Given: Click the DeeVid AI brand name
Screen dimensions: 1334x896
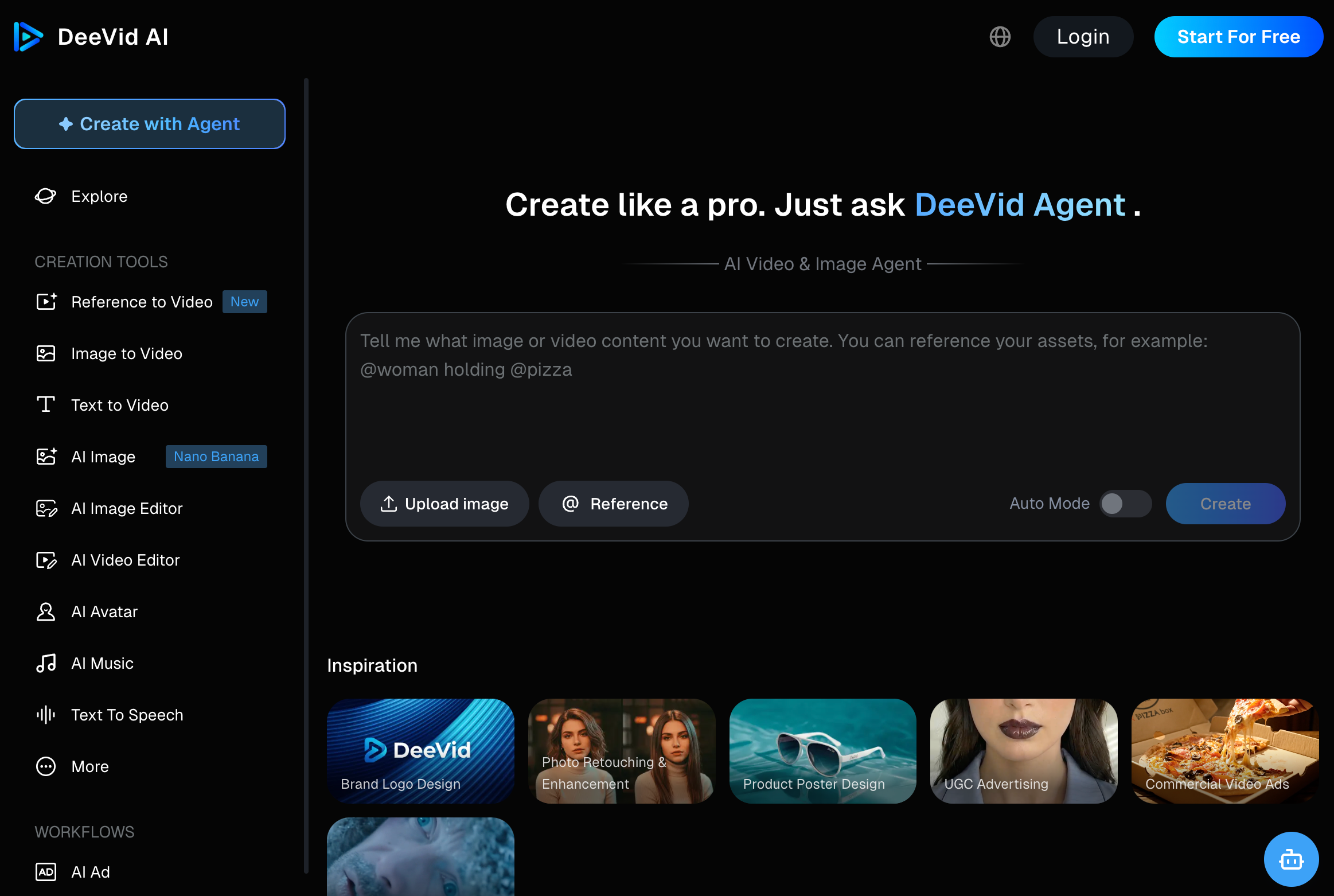Looking at the screenshot, I should point(113,37).
